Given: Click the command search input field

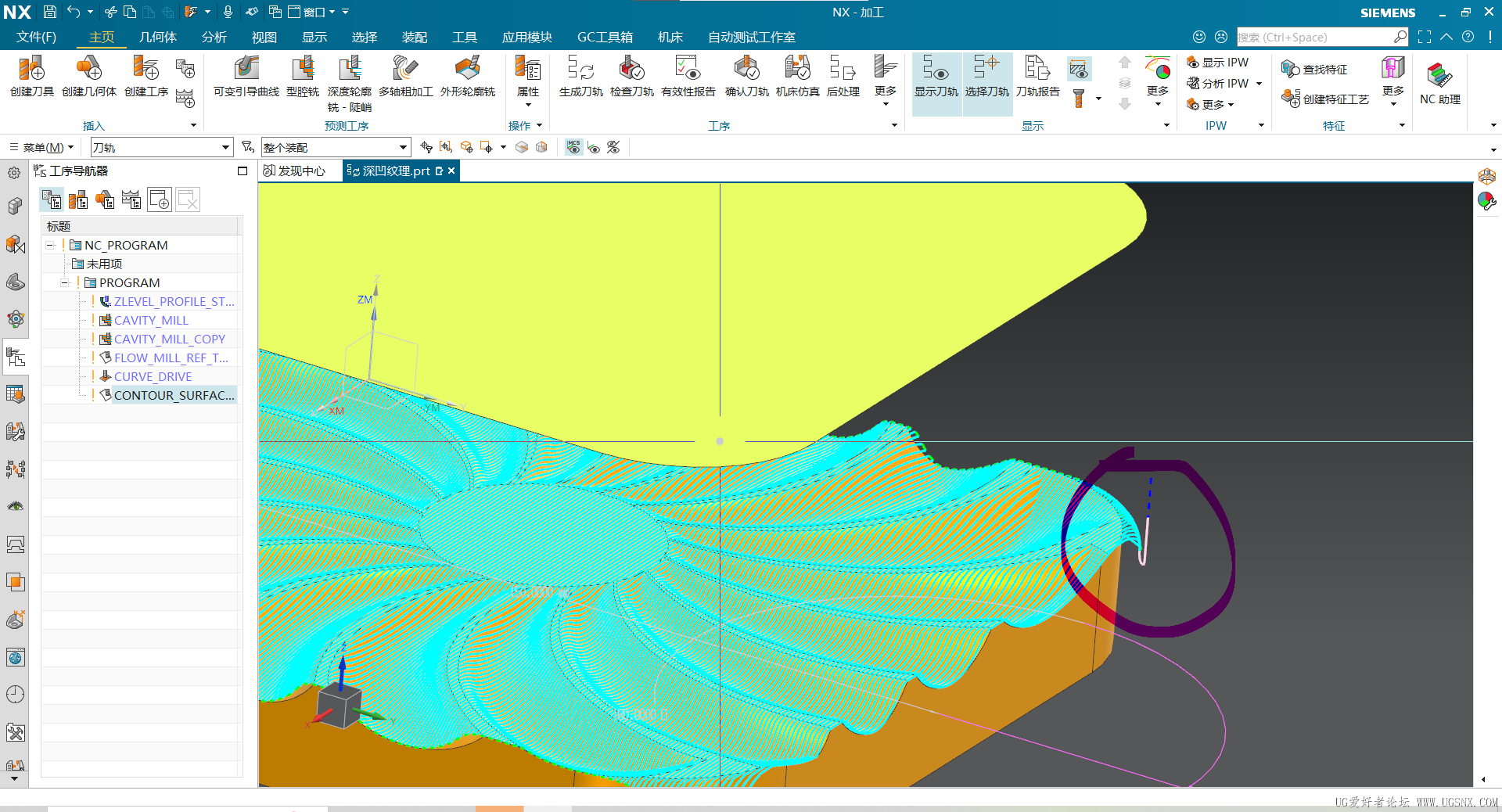Looking at the screenshot, I should (x=1313, y=37).
